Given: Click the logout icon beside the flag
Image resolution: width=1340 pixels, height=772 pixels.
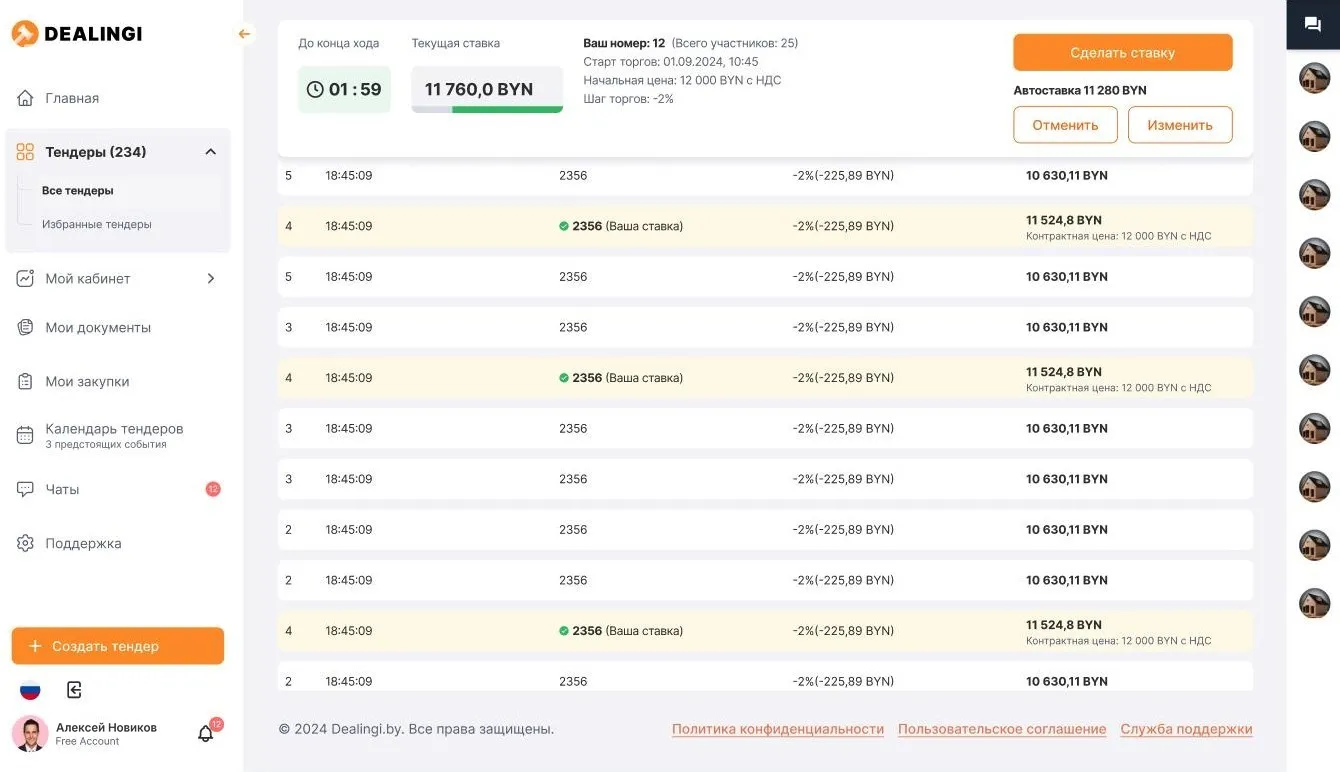Looking at the screenshot, I should point(74,689).
